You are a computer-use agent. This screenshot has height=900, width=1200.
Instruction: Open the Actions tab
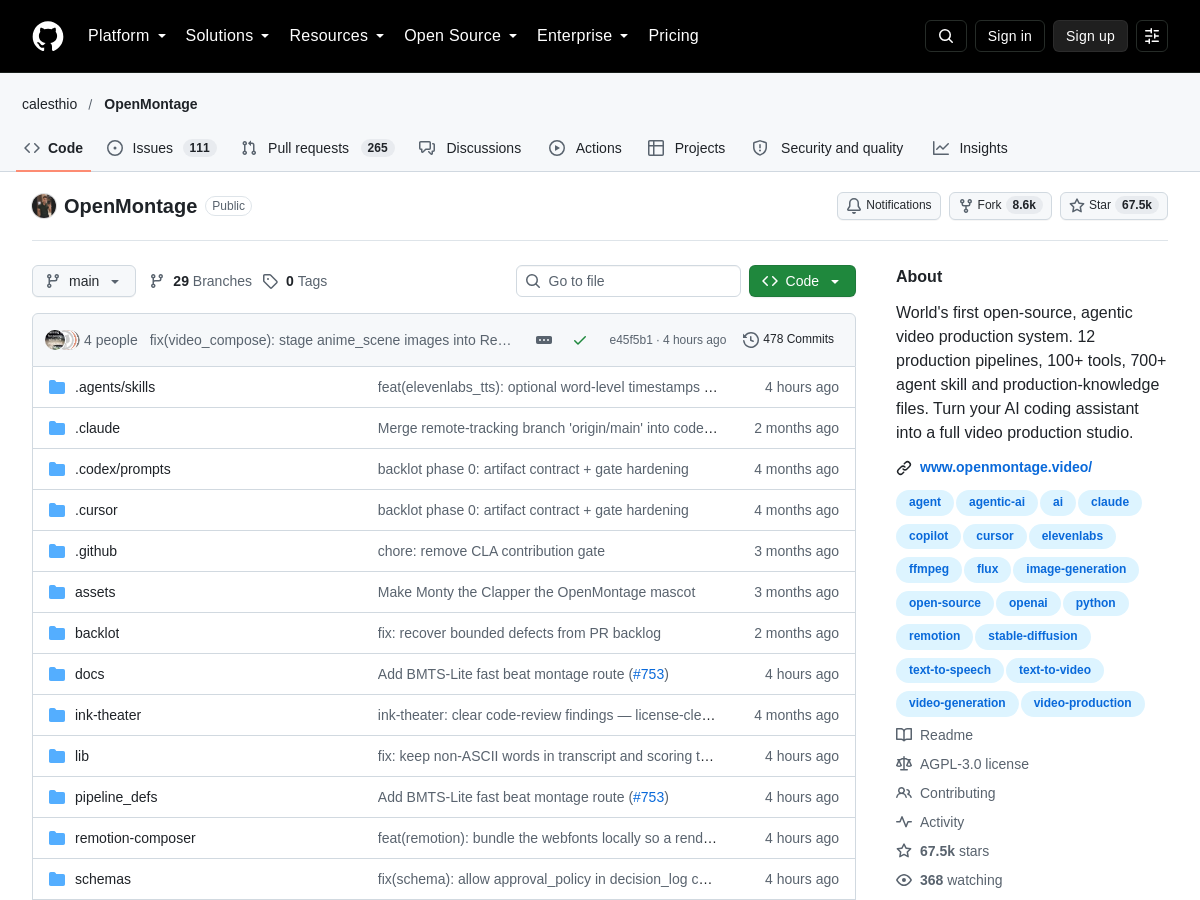[585, 148]
